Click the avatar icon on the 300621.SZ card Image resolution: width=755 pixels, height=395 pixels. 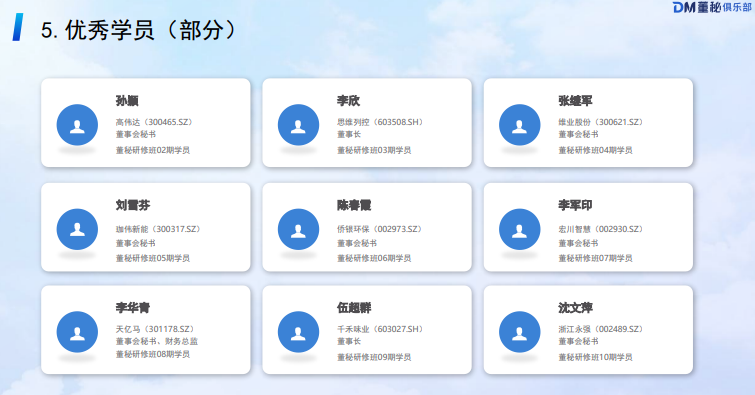(x=520, y=125)
